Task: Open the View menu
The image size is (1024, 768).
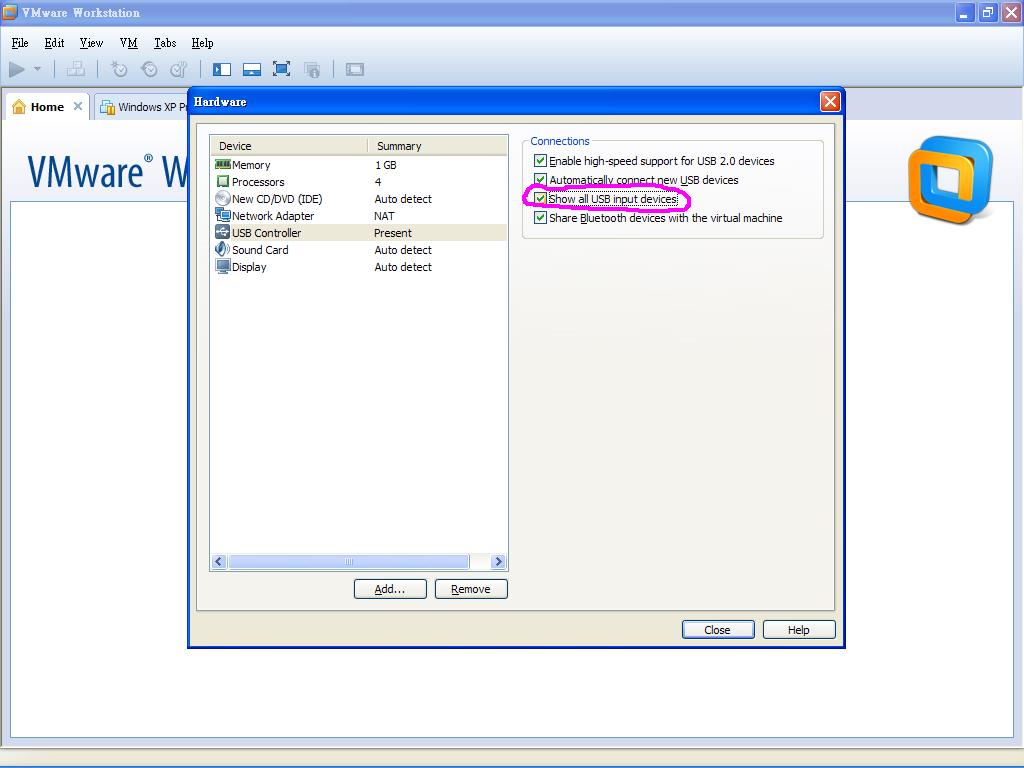Action: (91, 43)
